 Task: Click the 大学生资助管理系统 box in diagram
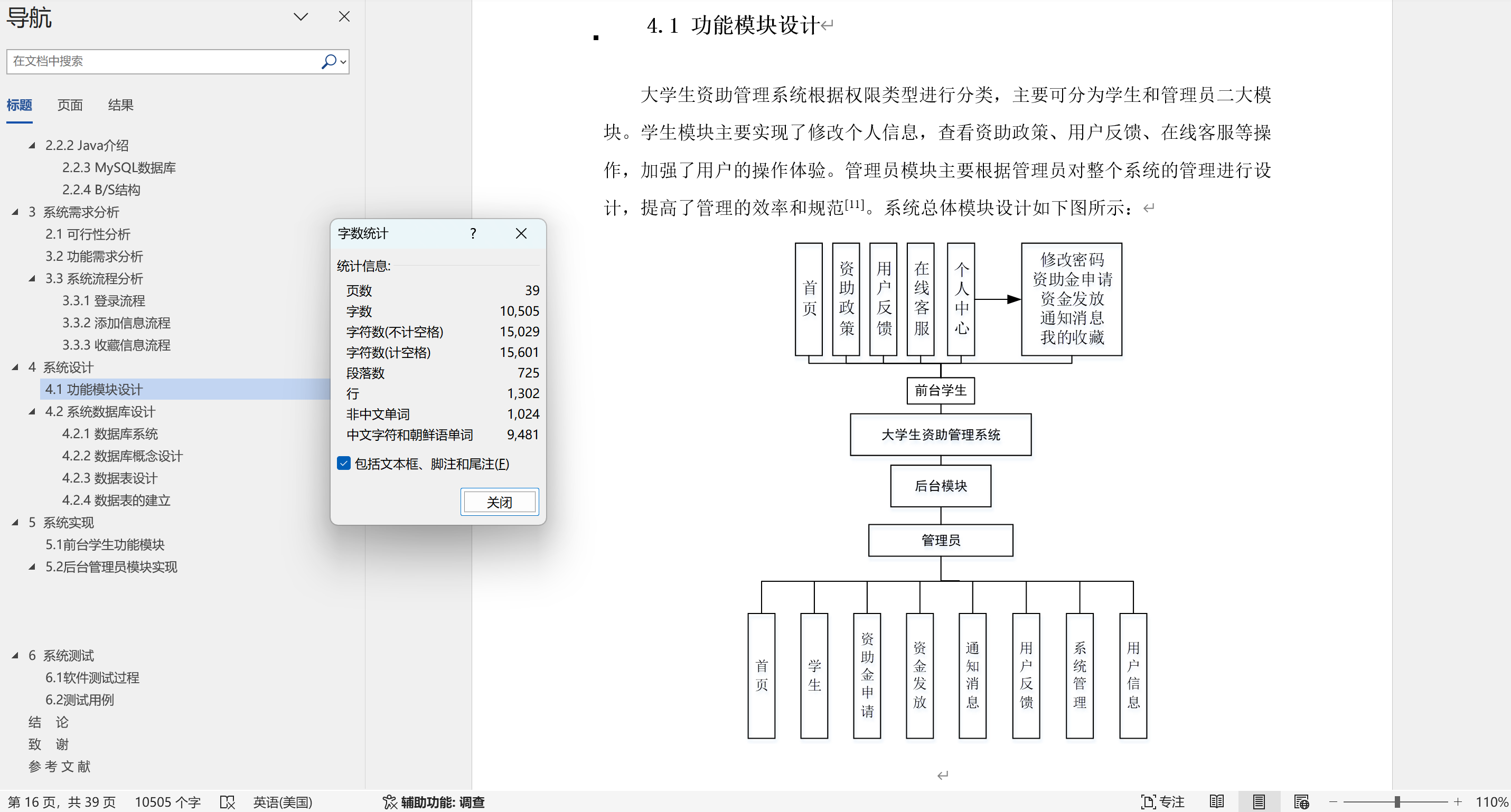coord(940,435)
